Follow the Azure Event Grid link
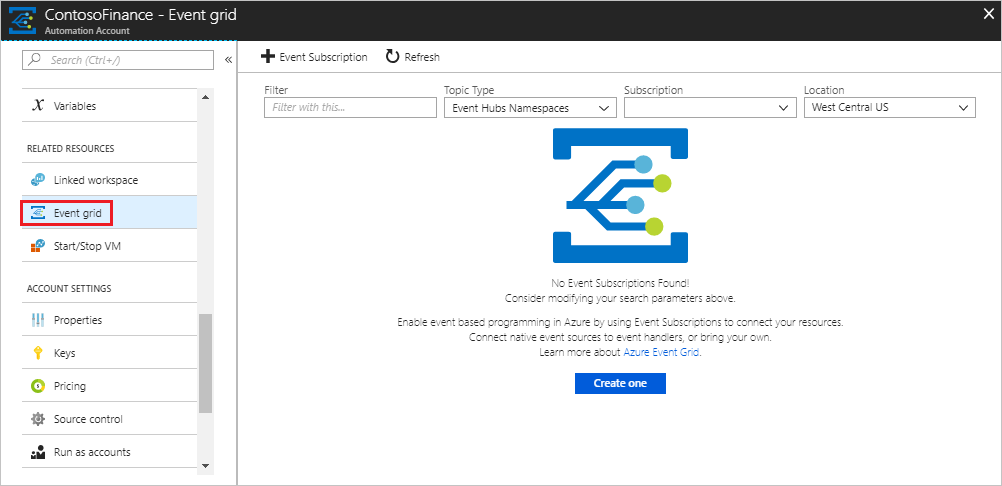 661,352
